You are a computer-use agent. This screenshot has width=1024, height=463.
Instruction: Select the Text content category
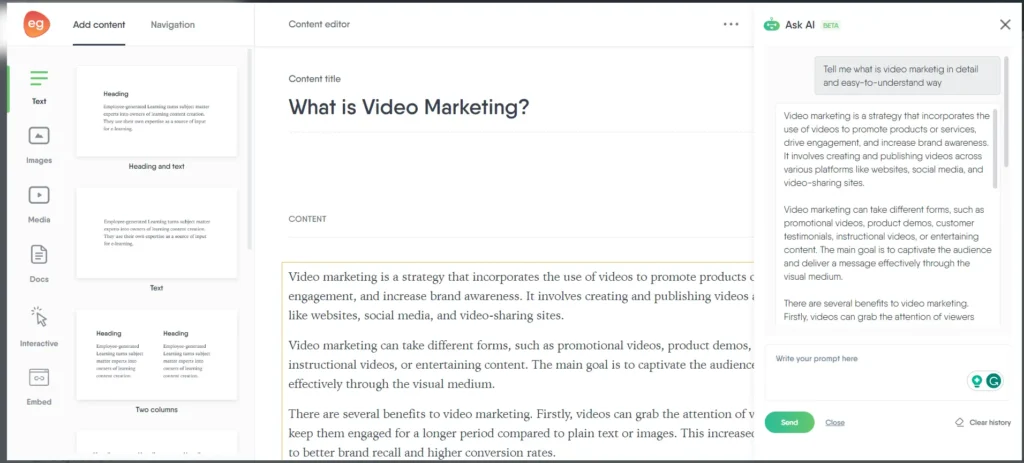point(39,87)
